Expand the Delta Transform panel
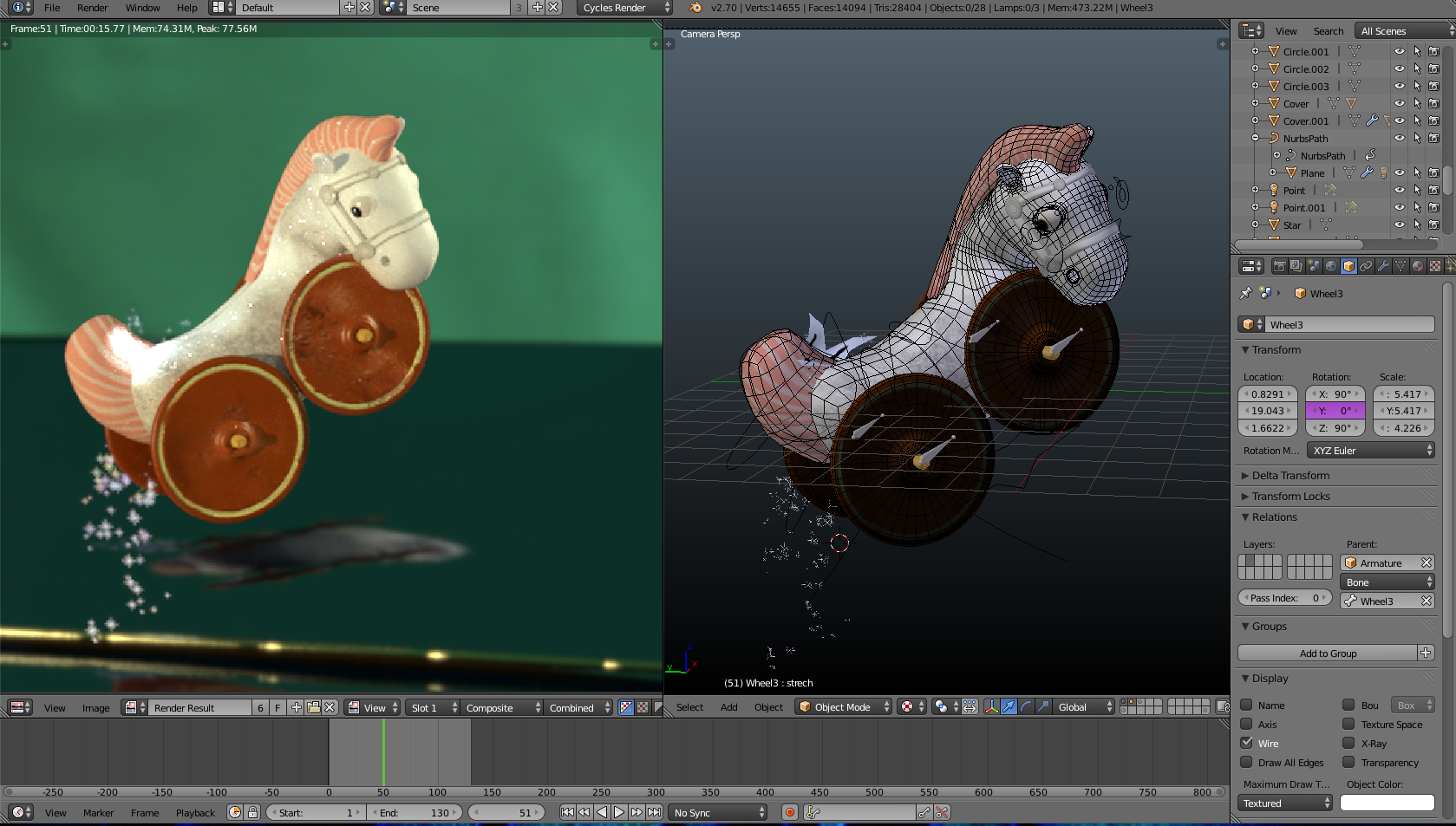The width and height of the screenshot is (1456, 826). (1290, 476)
